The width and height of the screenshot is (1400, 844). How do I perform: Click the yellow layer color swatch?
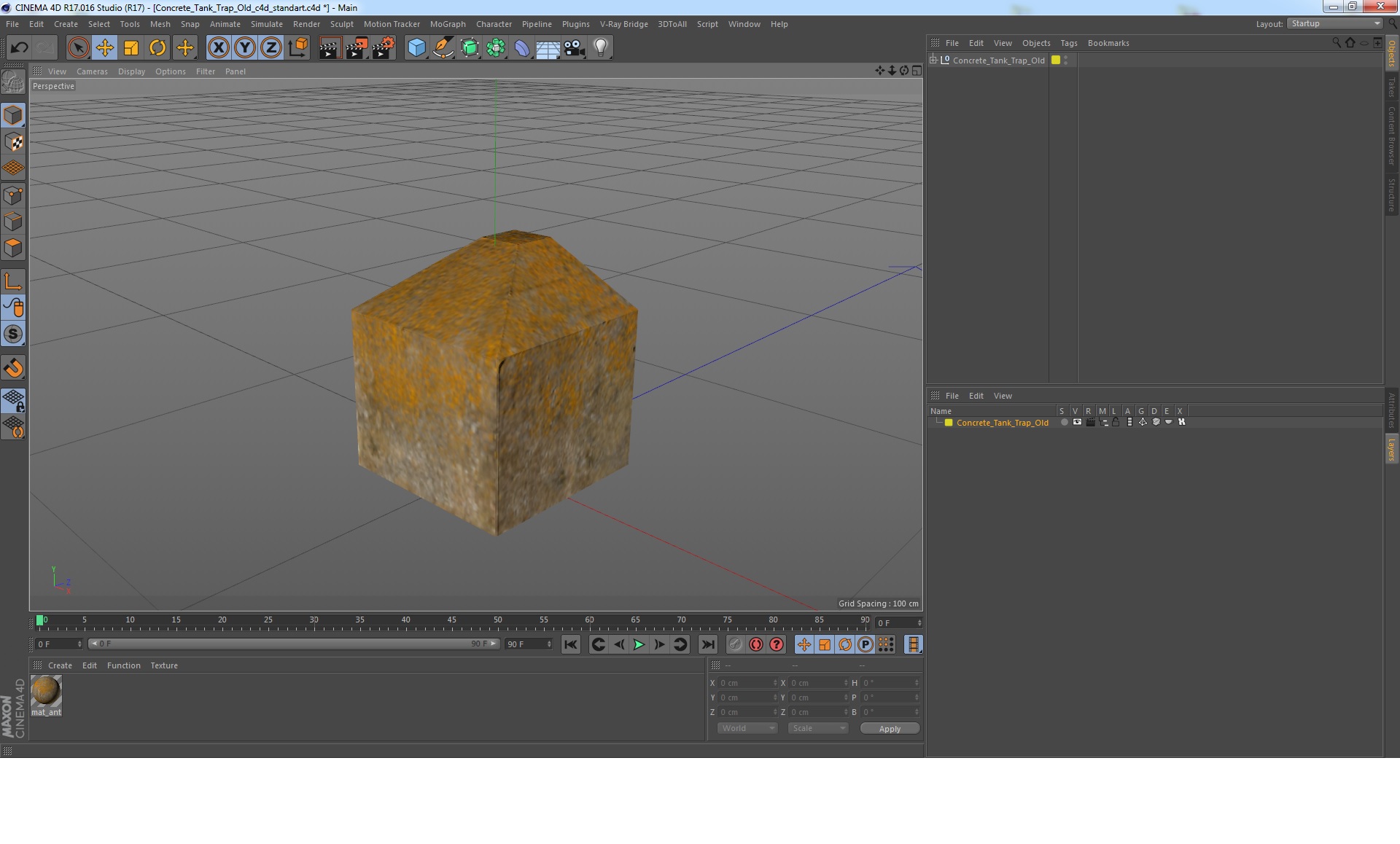[949, 423]
